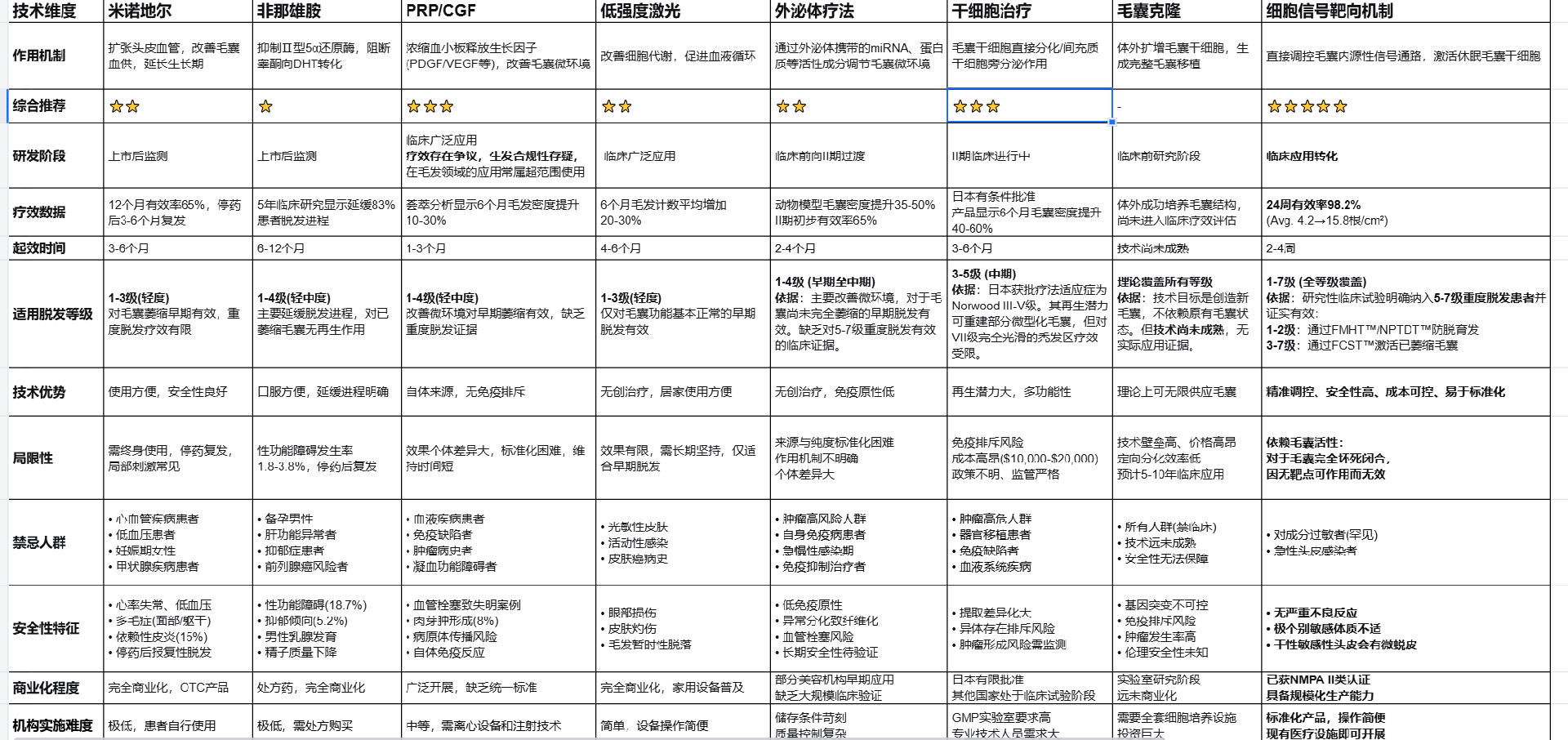This screenshot has height=740, width=1568.
Task: Click the dash cell in 毛囊克隆 综合推荐
Action: click(x=1186, y=106)
